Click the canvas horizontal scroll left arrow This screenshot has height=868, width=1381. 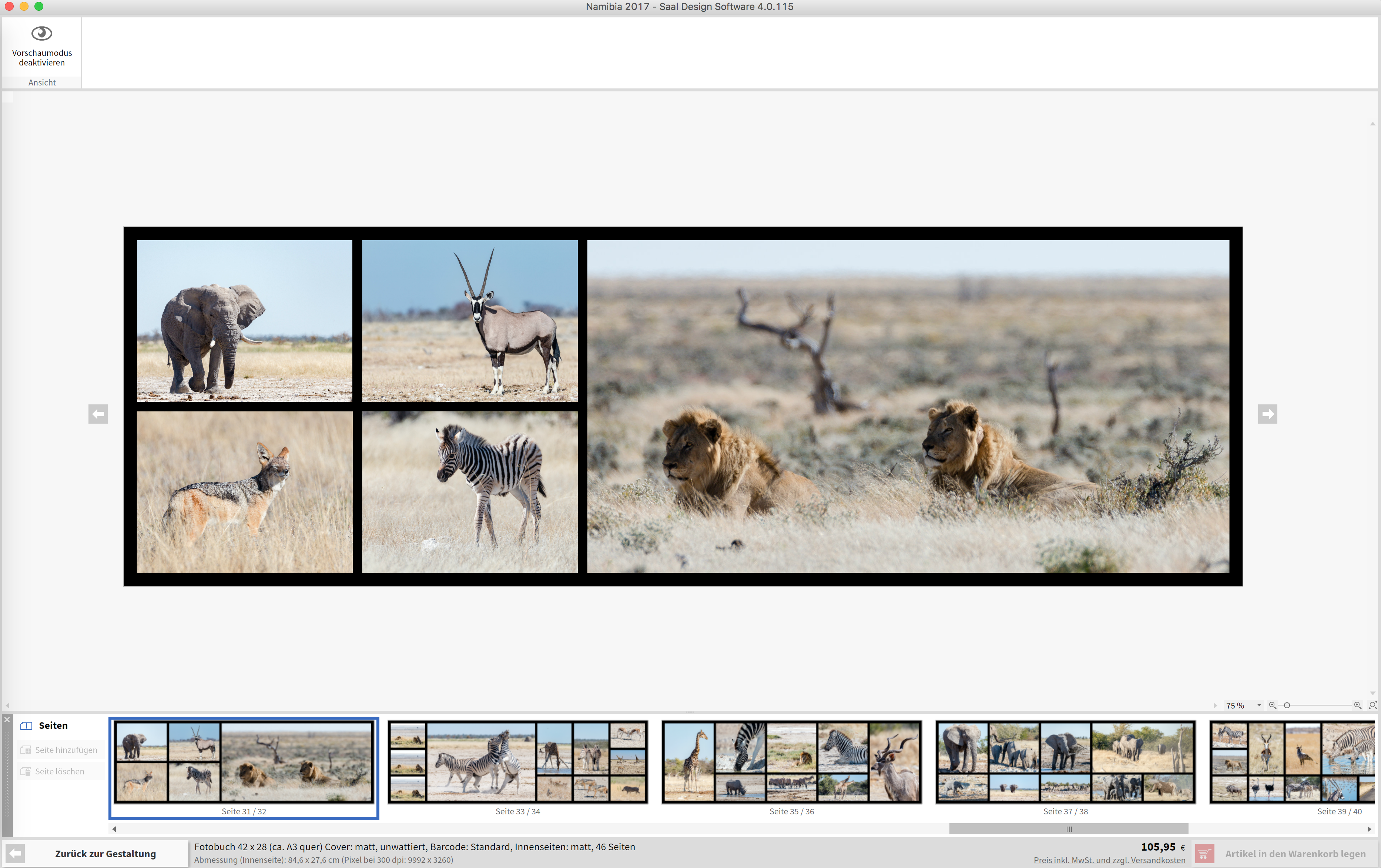coord(7,705)
